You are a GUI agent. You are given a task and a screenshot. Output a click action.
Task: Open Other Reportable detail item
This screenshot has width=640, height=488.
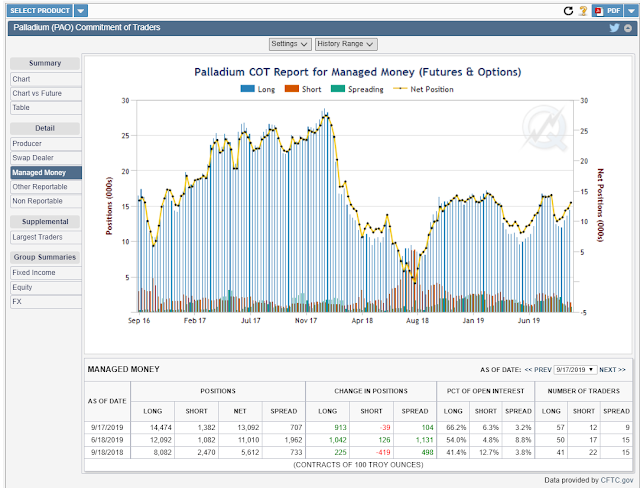[46, 187]
